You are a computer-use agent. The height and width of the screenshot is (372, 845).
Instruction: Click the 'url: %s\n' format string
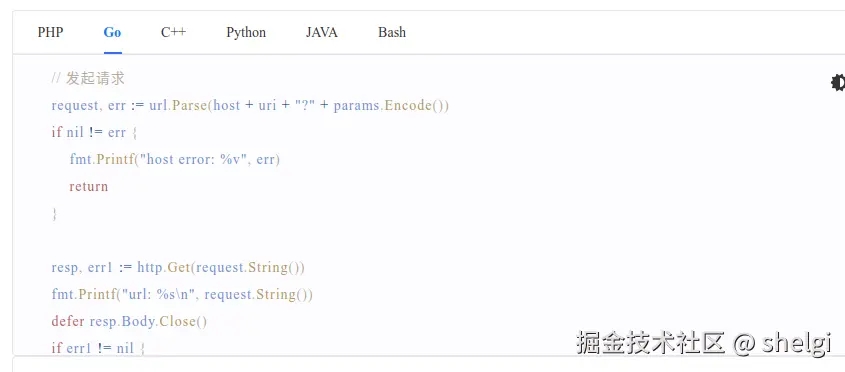coord(160,294)
